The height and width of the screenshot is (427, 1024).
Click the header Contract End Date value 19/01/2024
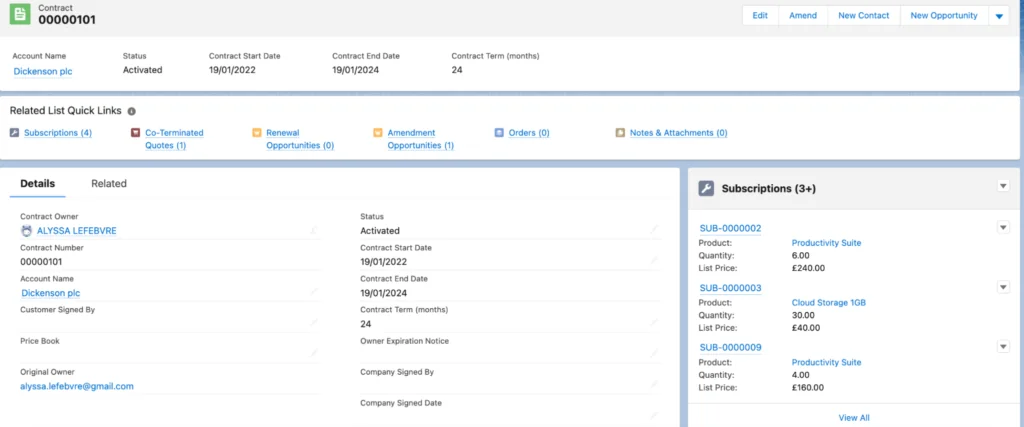355,70
